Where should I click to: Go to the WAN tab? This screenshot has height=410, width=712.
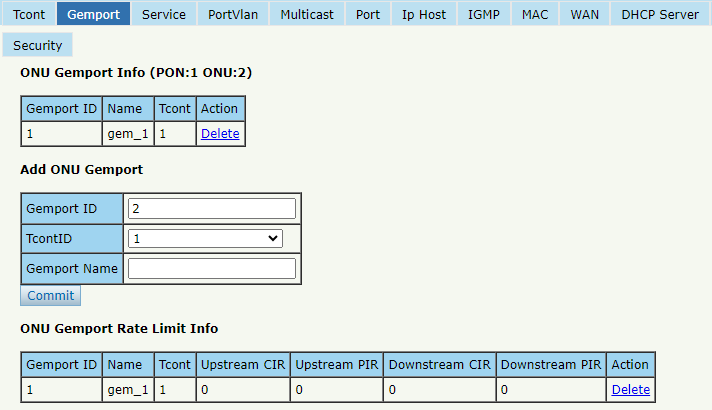[584, 14]
